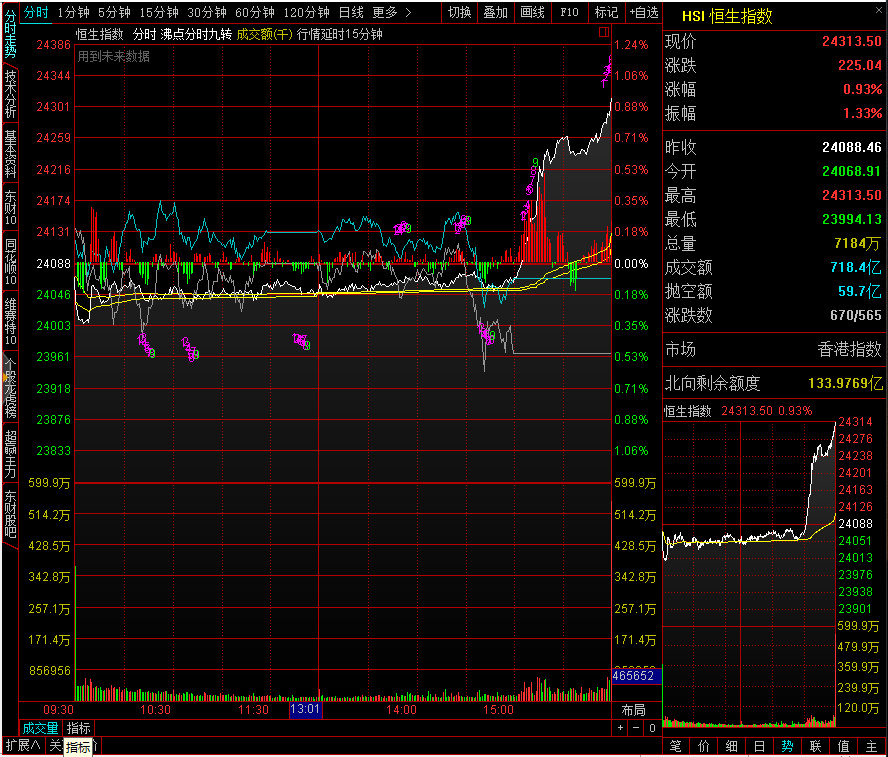Viewport: 888px width, 757px height.
Task: Click the minus zoom button under 布局
Action: 636,728
